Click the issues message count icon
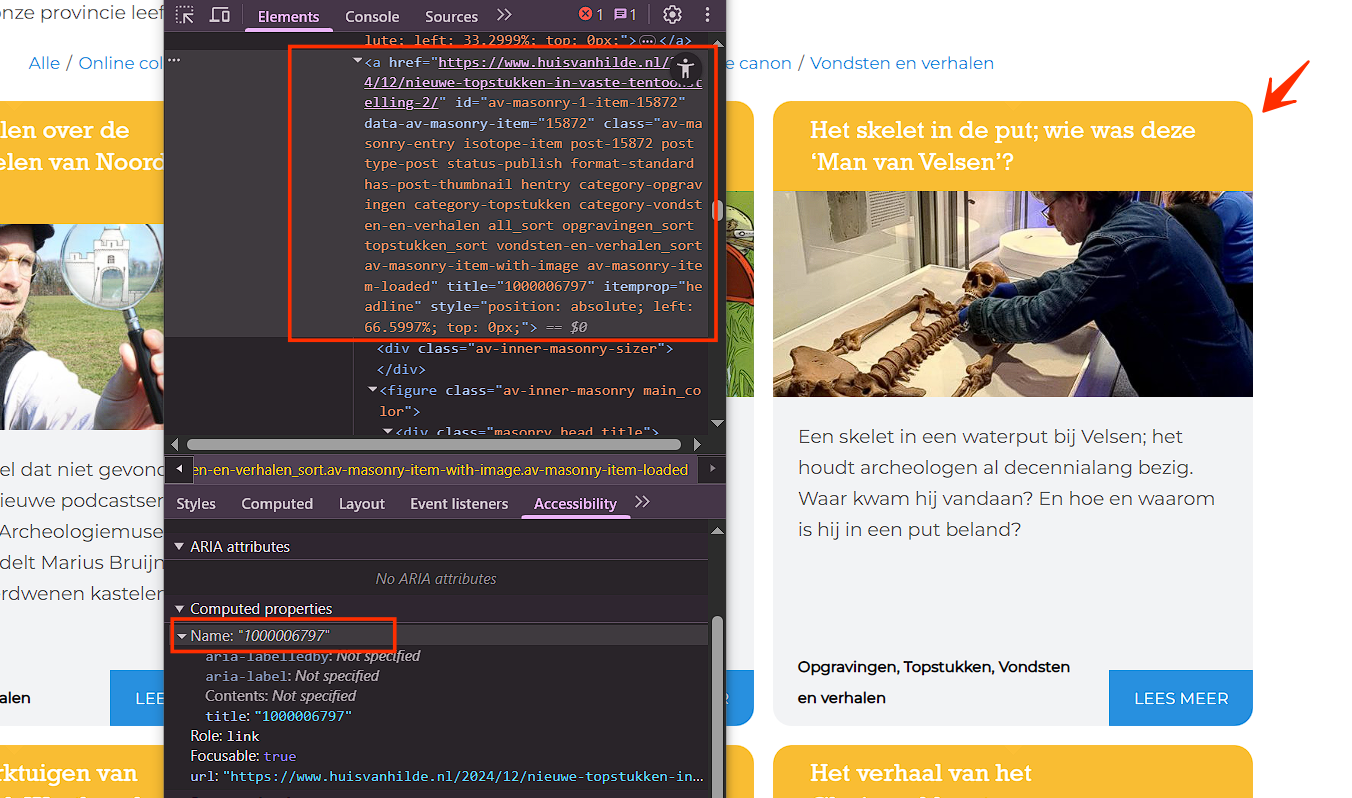The width and height of the screenshot is (1352, 798). coord(625,15)
